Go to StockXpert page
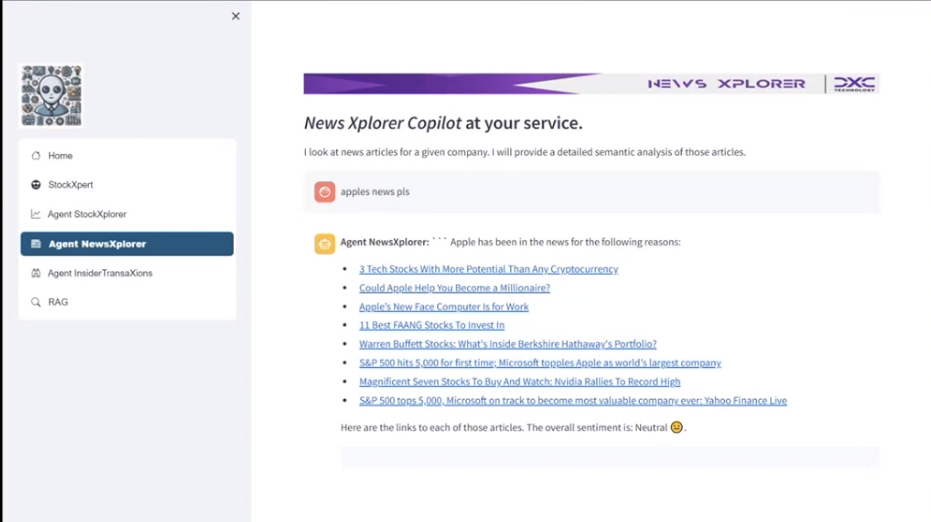This screenshot has width=931, height=522. coord(127,185)
